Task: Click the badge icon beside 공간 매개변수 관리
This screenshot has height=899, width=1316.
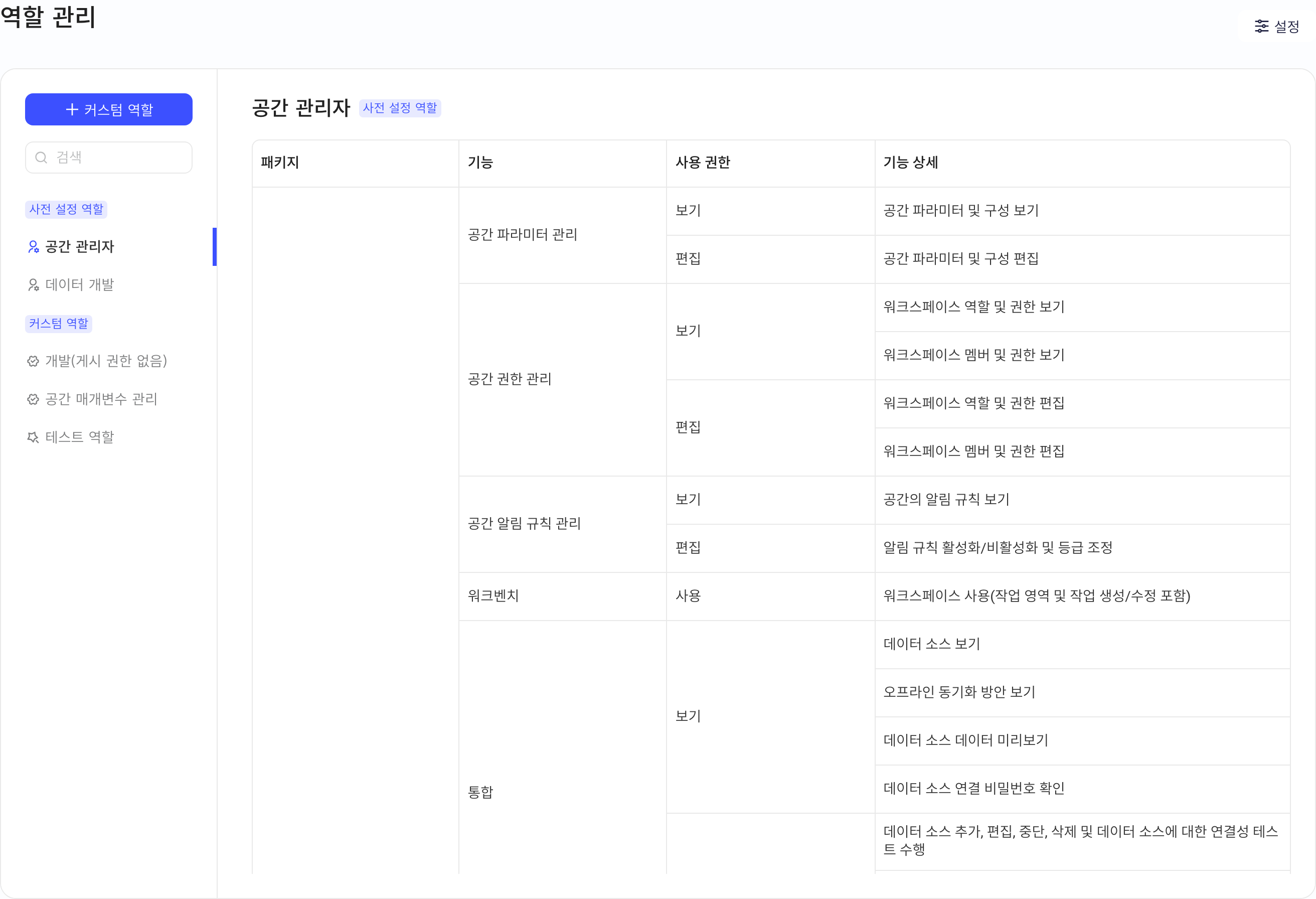Action: pyautogui.click(x=34, y=399)
